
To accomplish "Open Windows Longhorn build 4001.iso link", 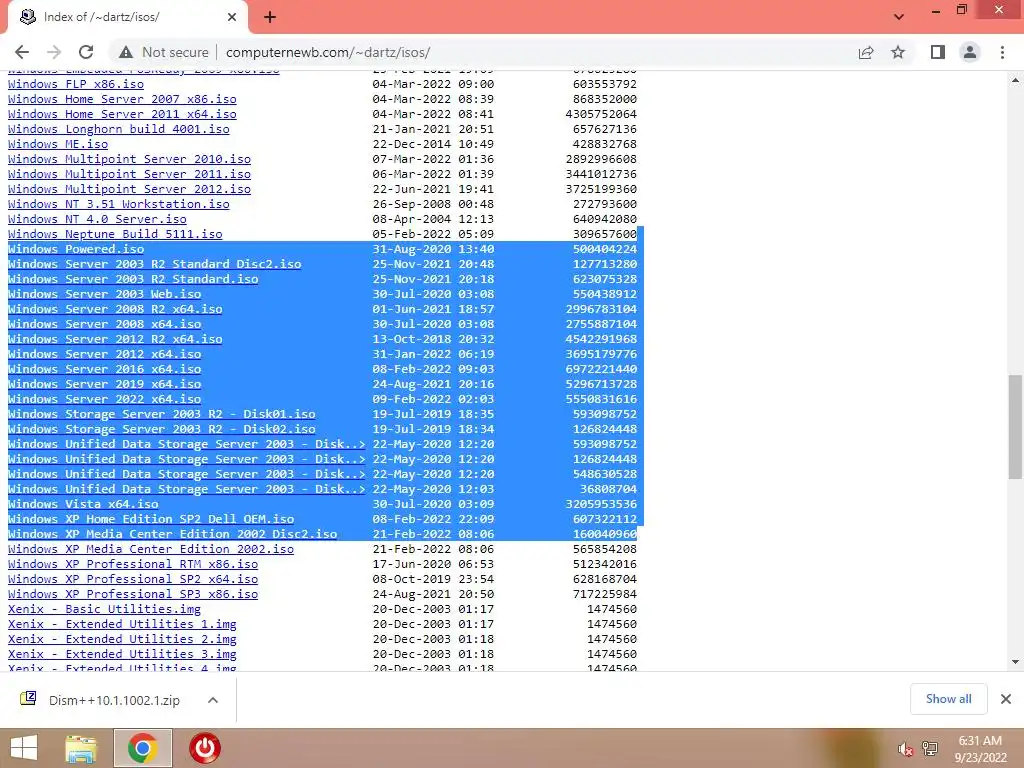I will [119, 129].
